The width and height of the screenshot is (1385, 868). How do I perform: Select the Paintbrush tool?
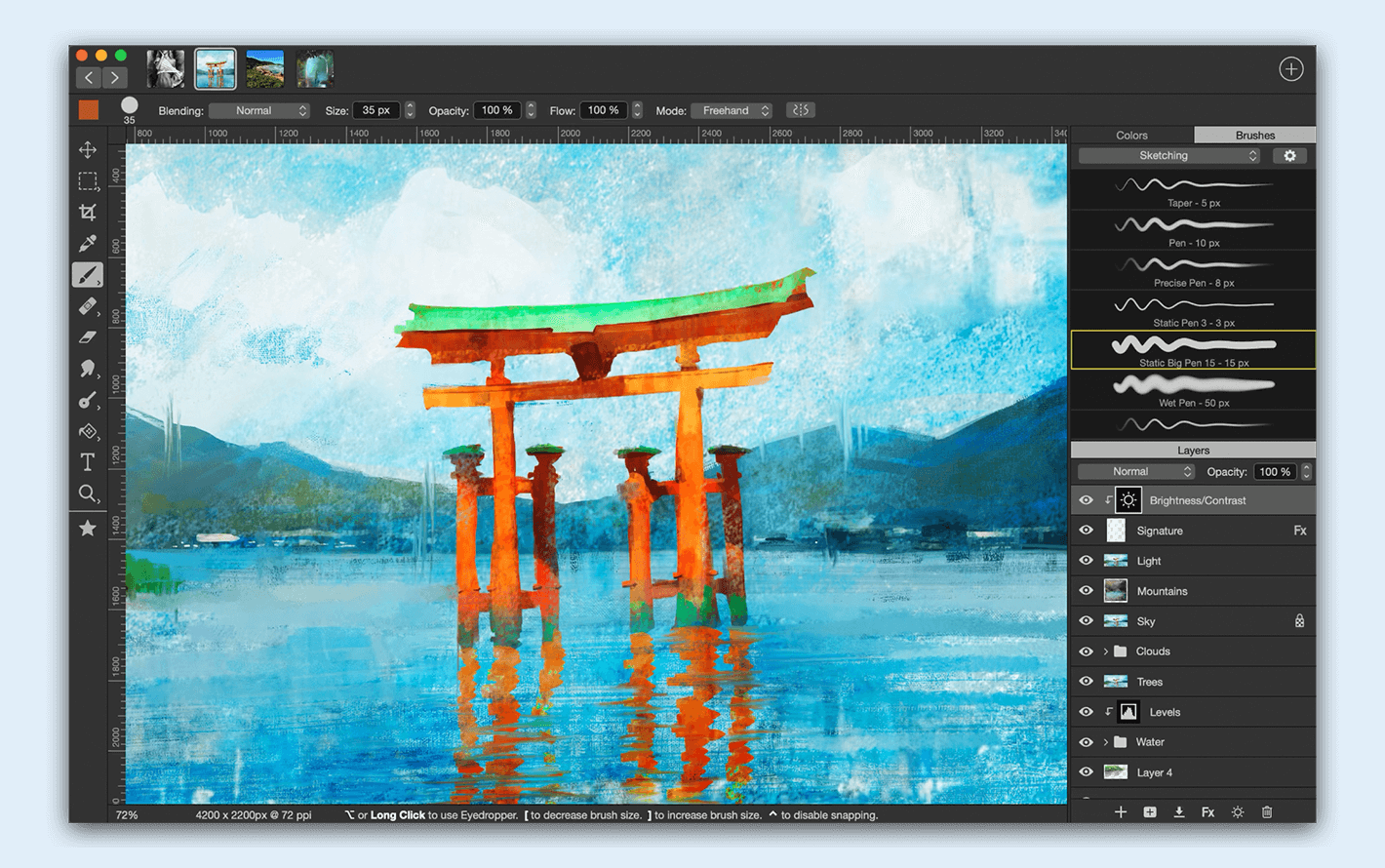click(x=88, y=275)
